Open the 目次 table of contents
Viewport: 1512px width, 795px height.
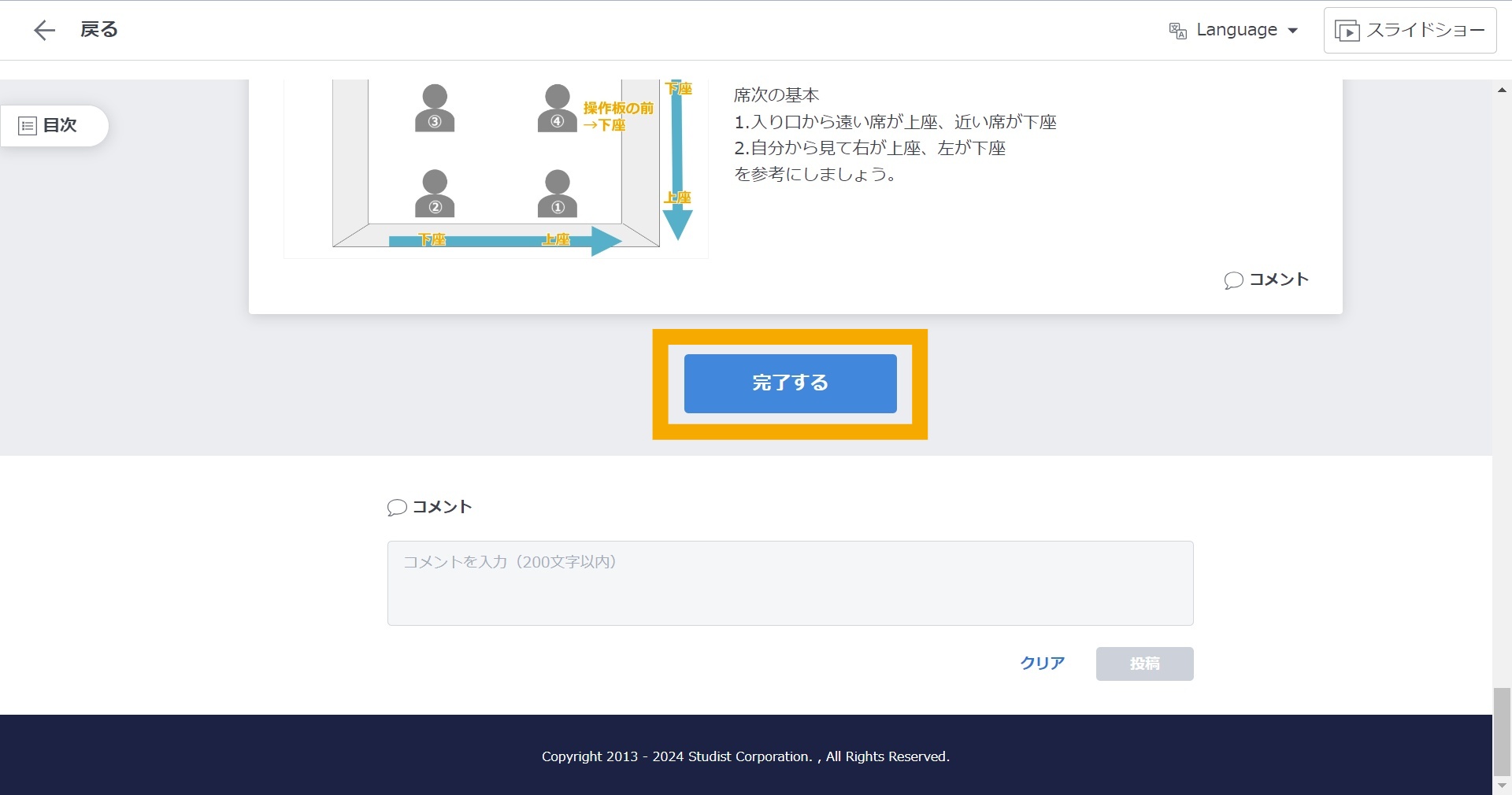(49, 125)
